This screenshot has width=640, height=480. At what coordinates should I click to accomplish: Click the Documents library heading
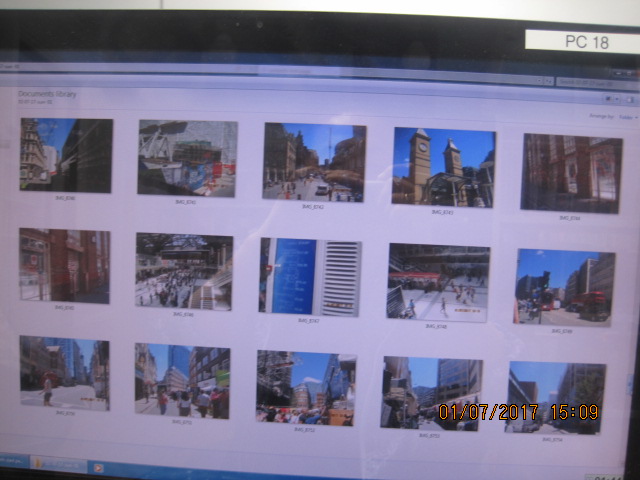coord(47,94)
